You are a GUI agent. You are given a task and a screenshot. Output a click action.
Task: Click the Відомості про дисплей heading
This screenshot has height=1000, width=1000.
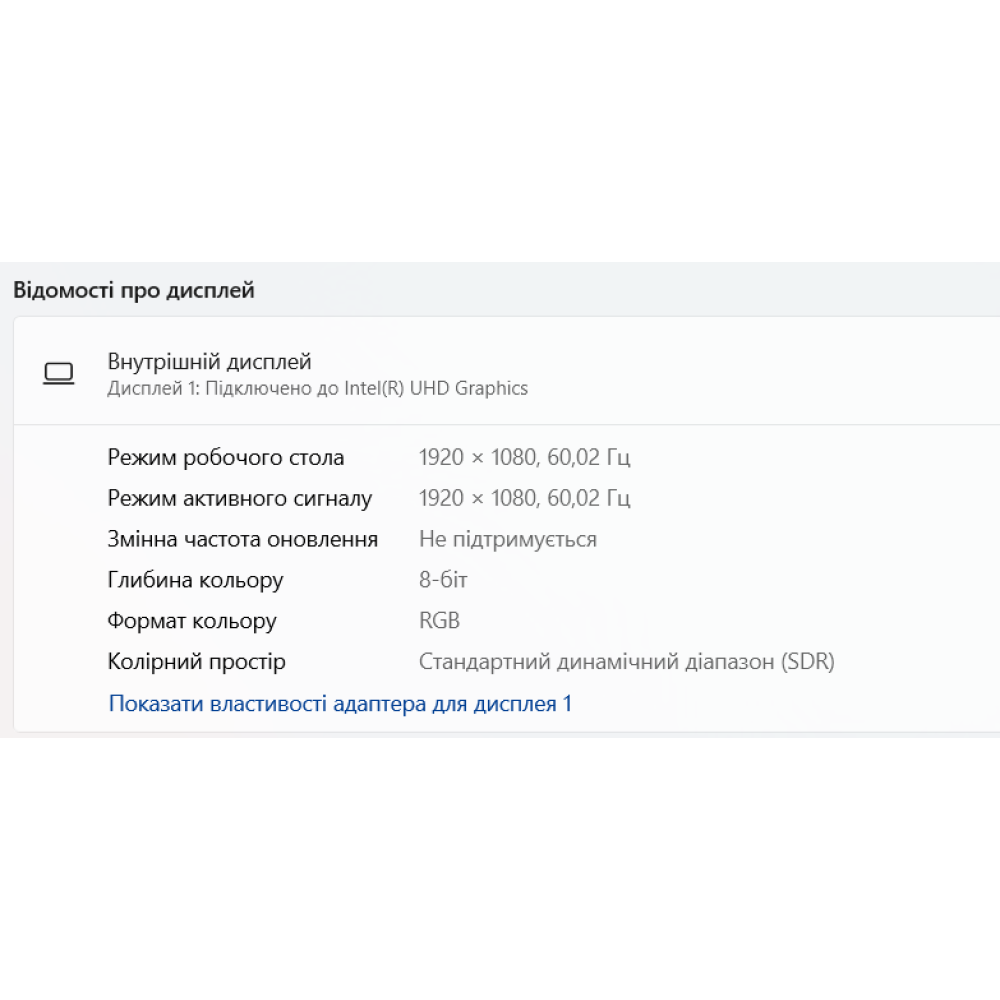pos(134,291)
